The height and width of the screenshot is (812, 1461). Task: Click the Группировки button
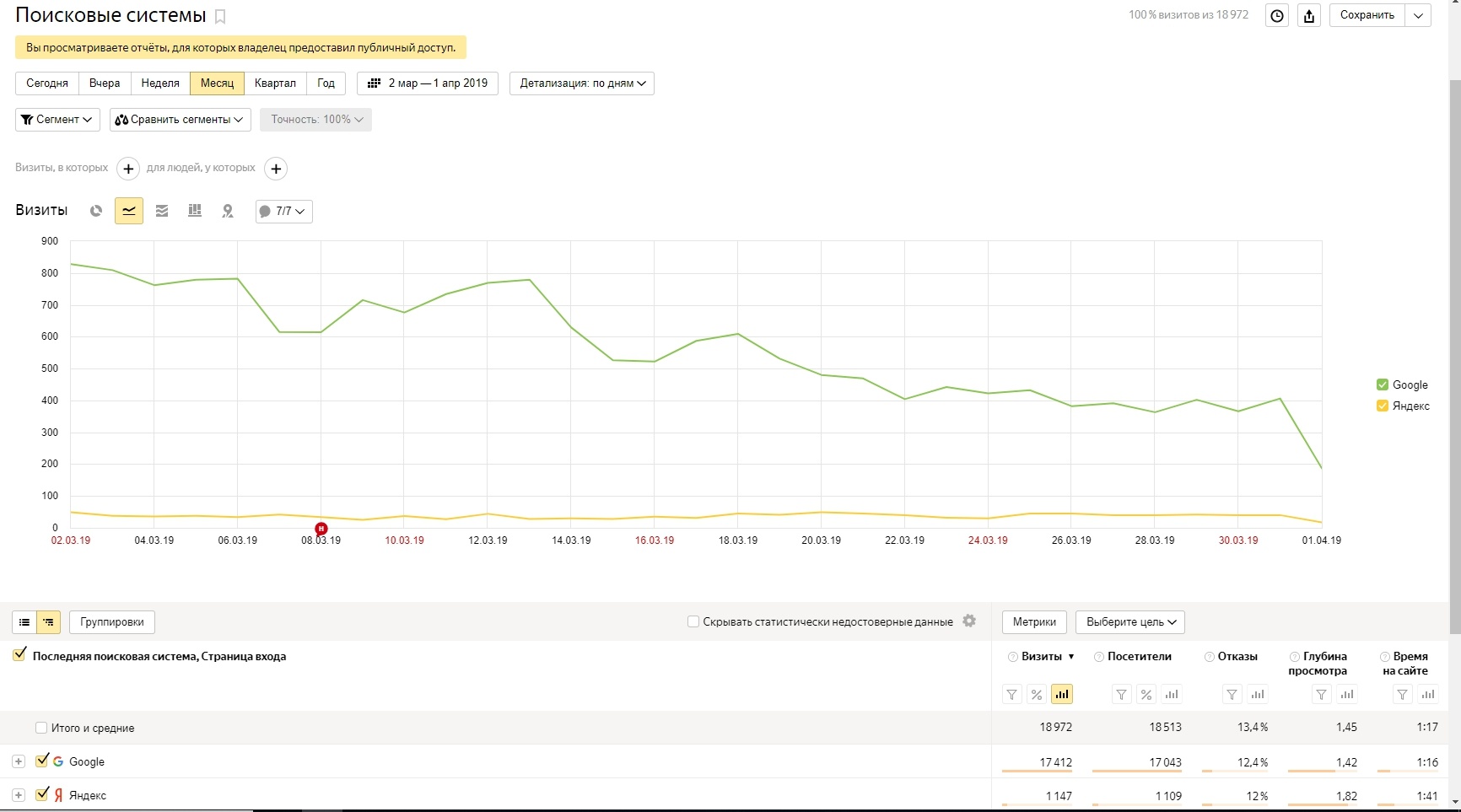click(x=112, y=622)
